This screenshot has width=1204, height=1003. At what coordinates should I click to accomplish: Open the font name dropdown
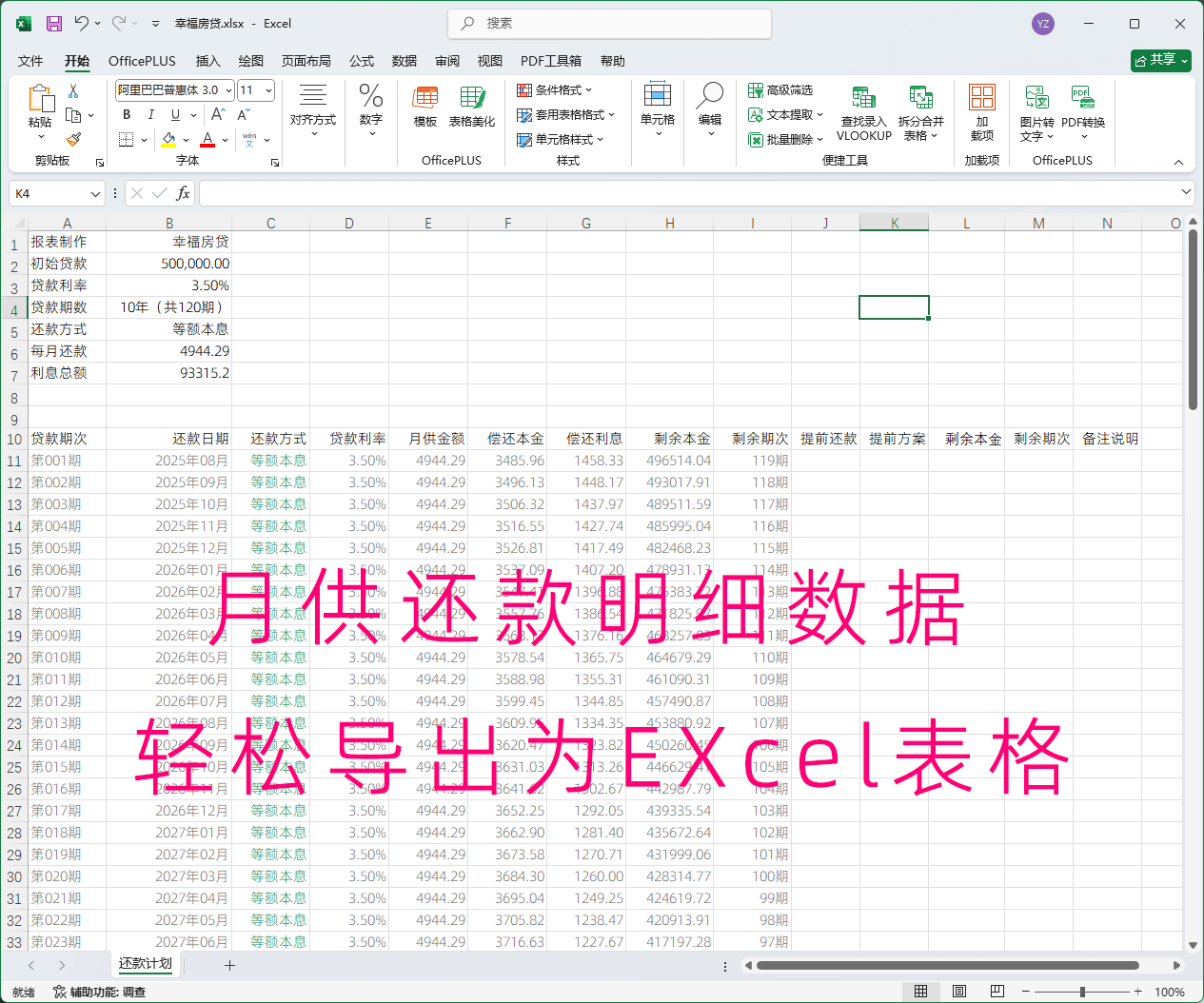pyautogui.click(x=228, y=90)
